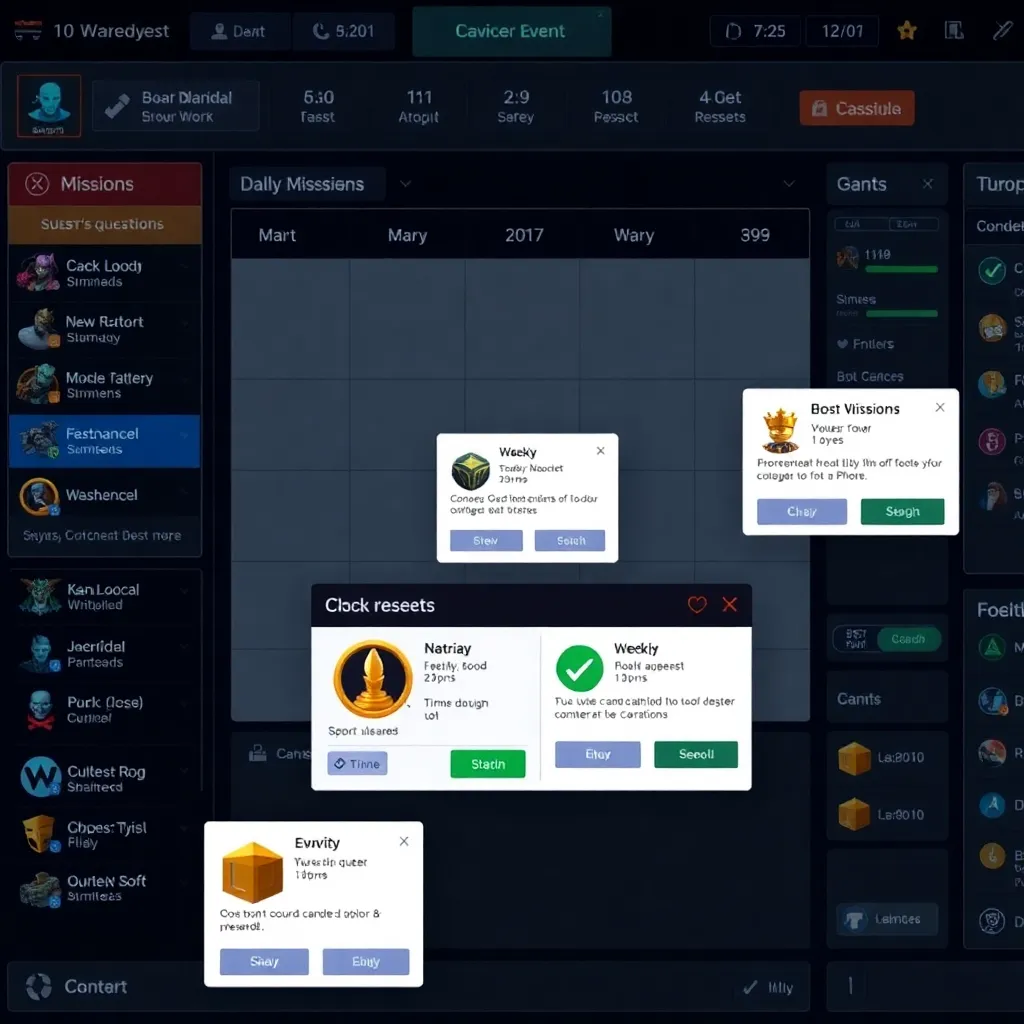Click the gold star icon in top bar
Viewport: 1024px width, 1024px height.
coord(907,31)
